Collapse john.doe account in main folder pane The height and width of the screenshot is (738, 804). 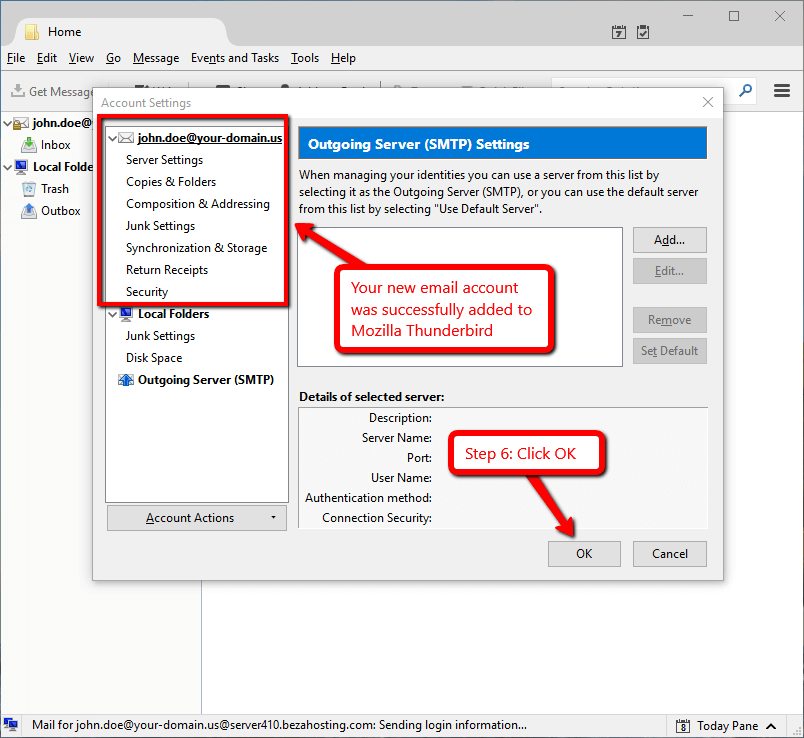click(7, 124)
